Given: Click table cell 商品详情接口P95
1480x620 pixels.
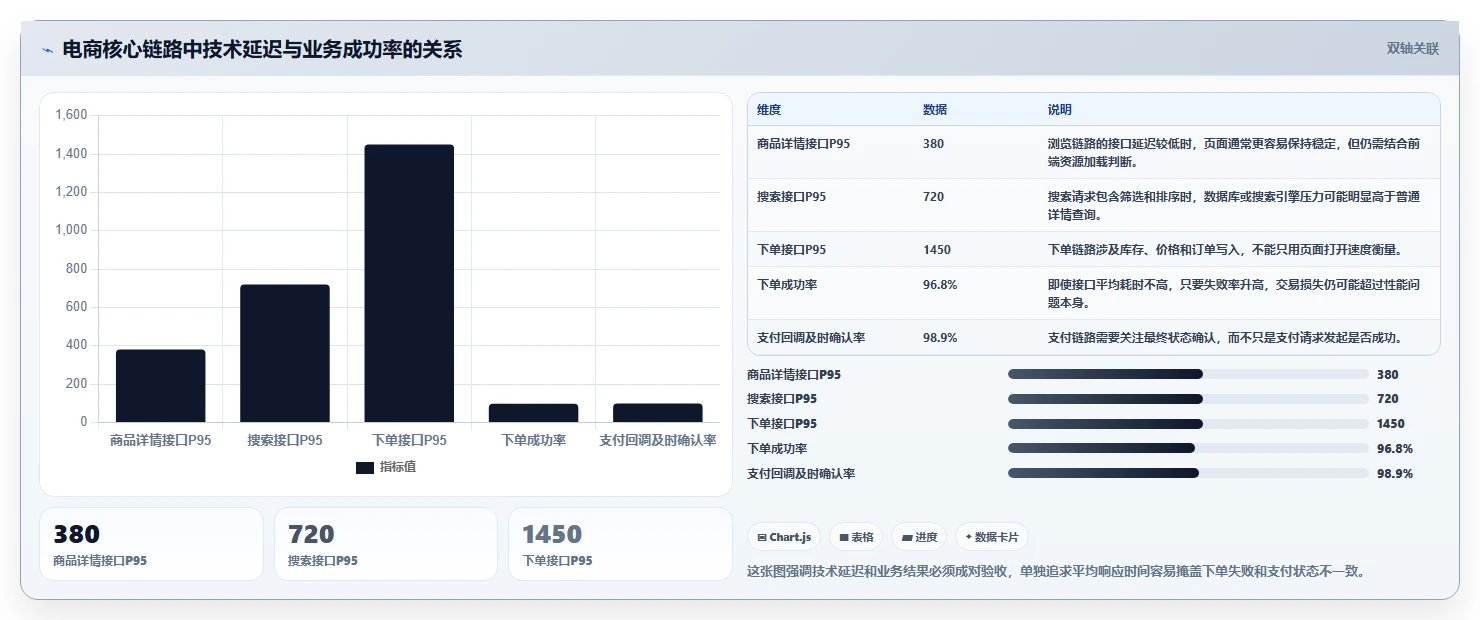Looking at the screenshot, I should [803, 144].
